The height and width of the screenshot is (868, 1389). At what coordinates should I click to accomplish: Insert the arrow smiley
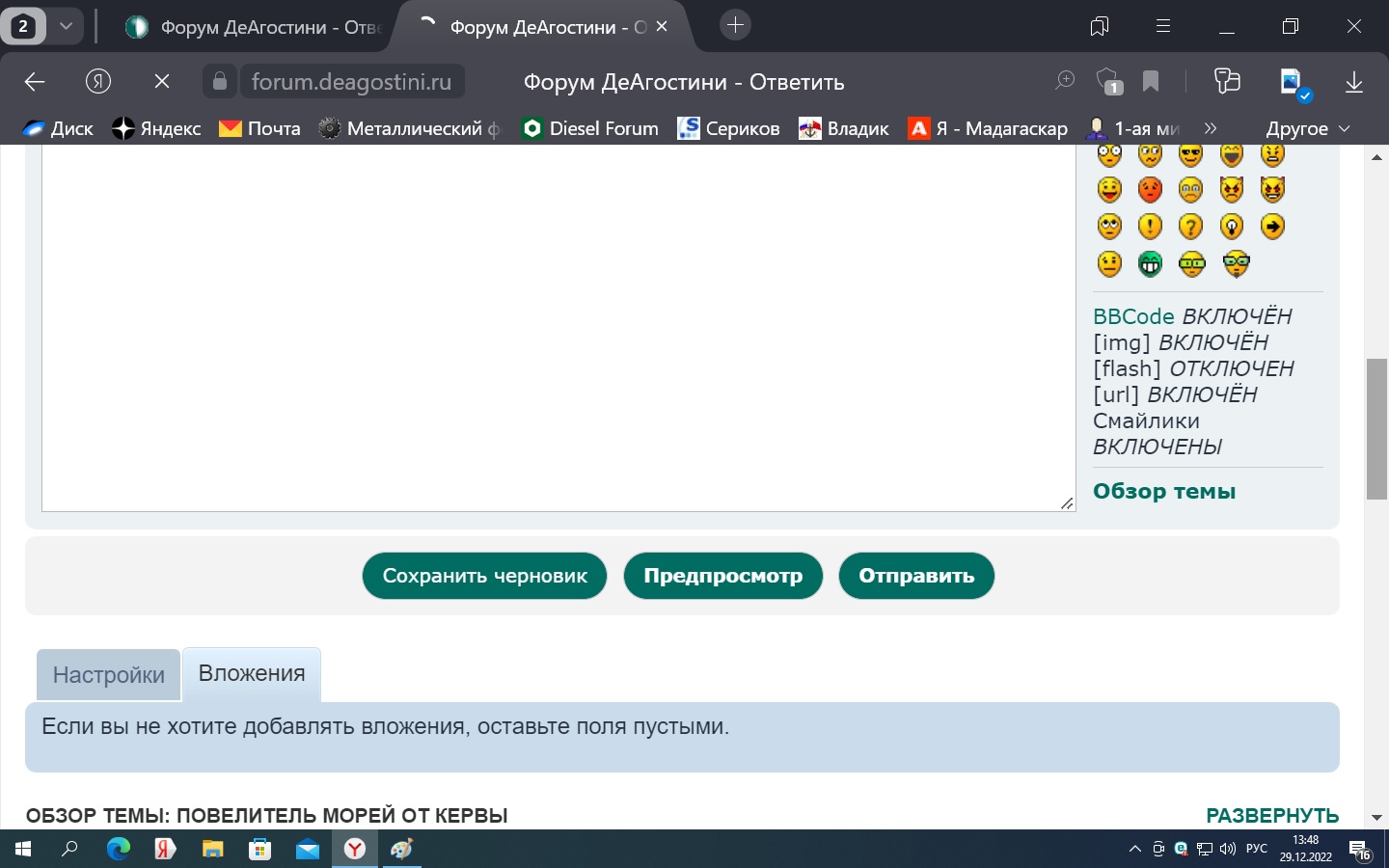(x=1272, y=227)
